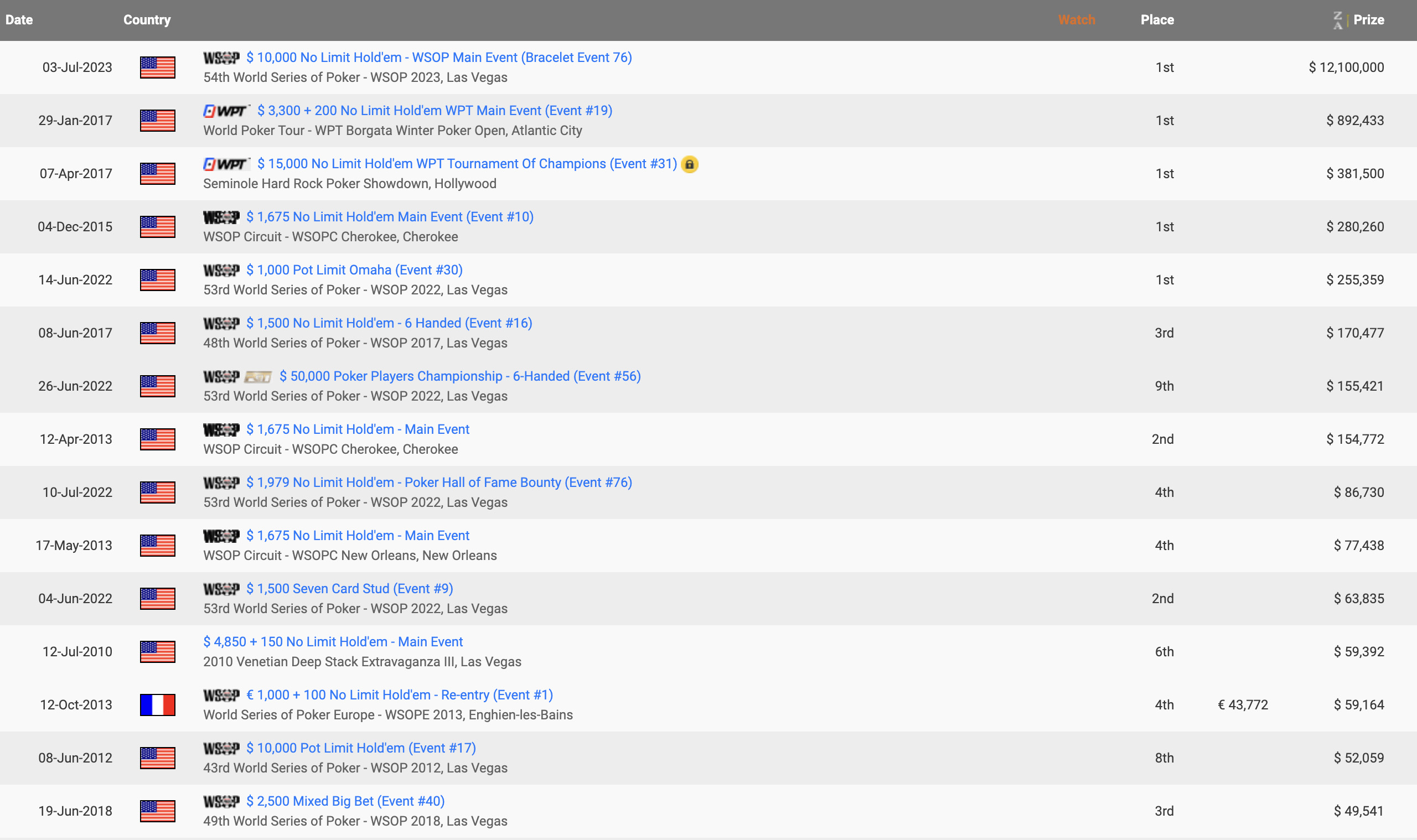Screen dimensions: 1417x840
Task: Sort by the Place column header
Action: pyautogui.click(x=1157, y=20)
